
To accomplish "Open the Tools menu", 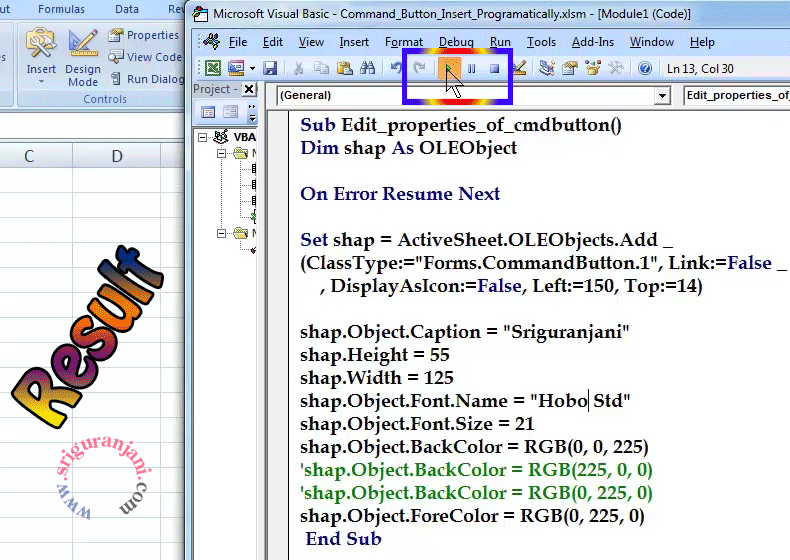I will point(541,42).
